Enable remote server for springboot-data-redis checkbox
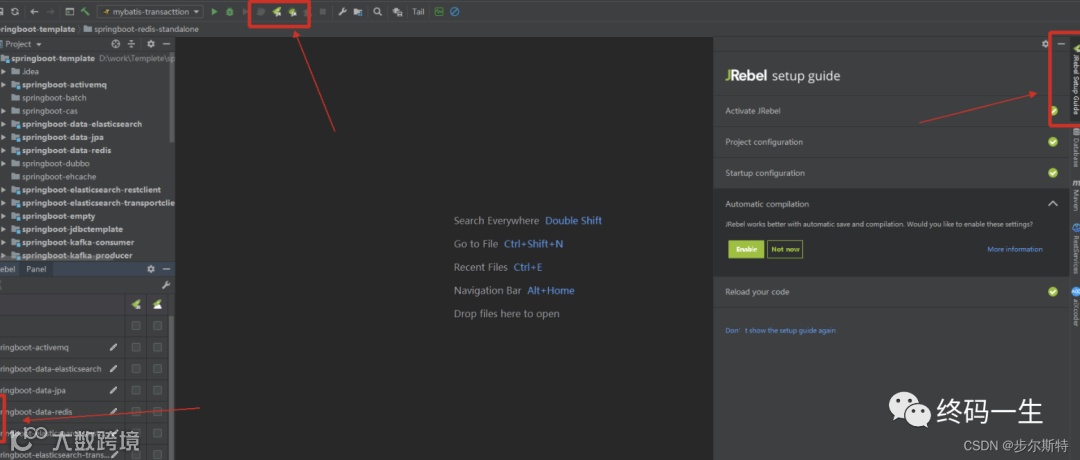 point(158,412)
